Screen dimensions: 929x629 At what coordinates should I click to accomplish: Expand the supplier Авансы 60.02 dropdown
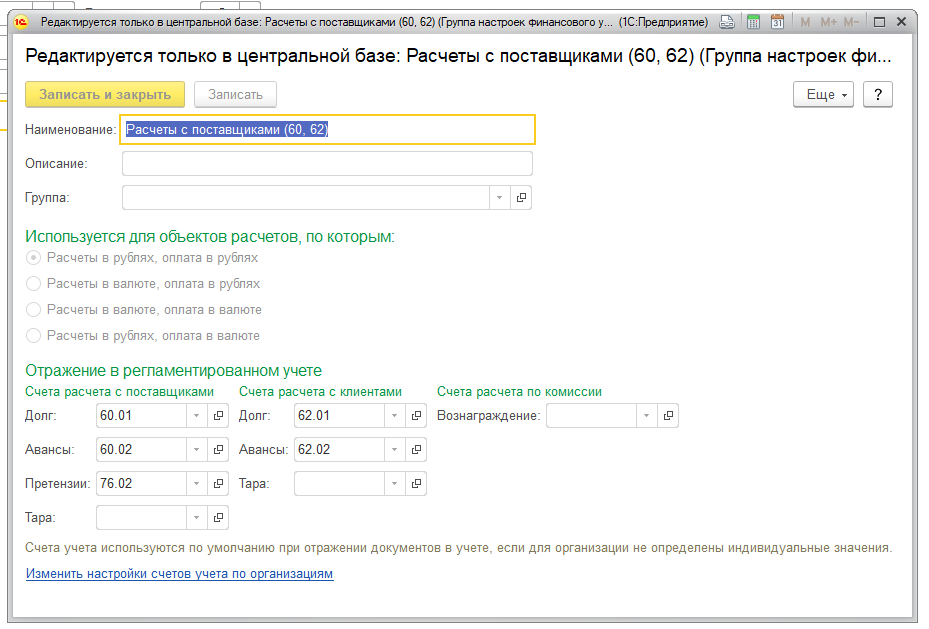pos(196,450)
